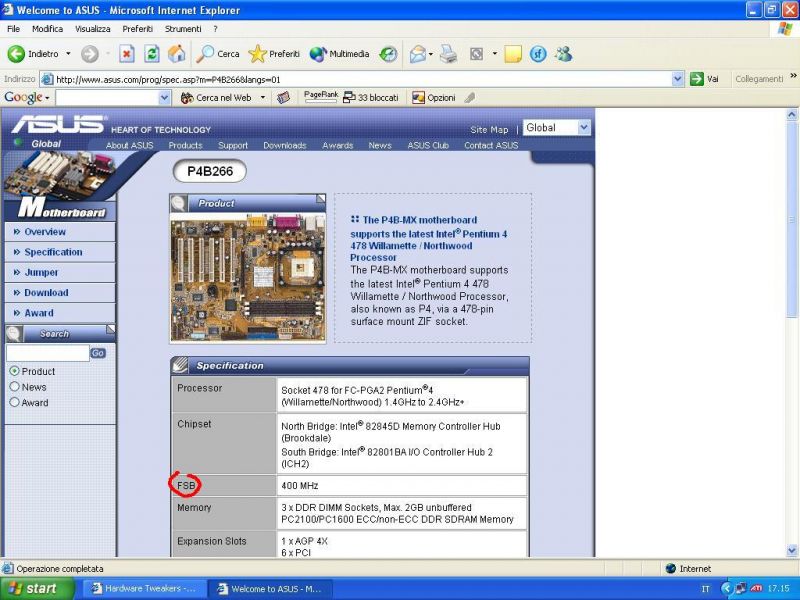Click the PageRank indicator
The image size is (800, 600).
click(320, 96)
